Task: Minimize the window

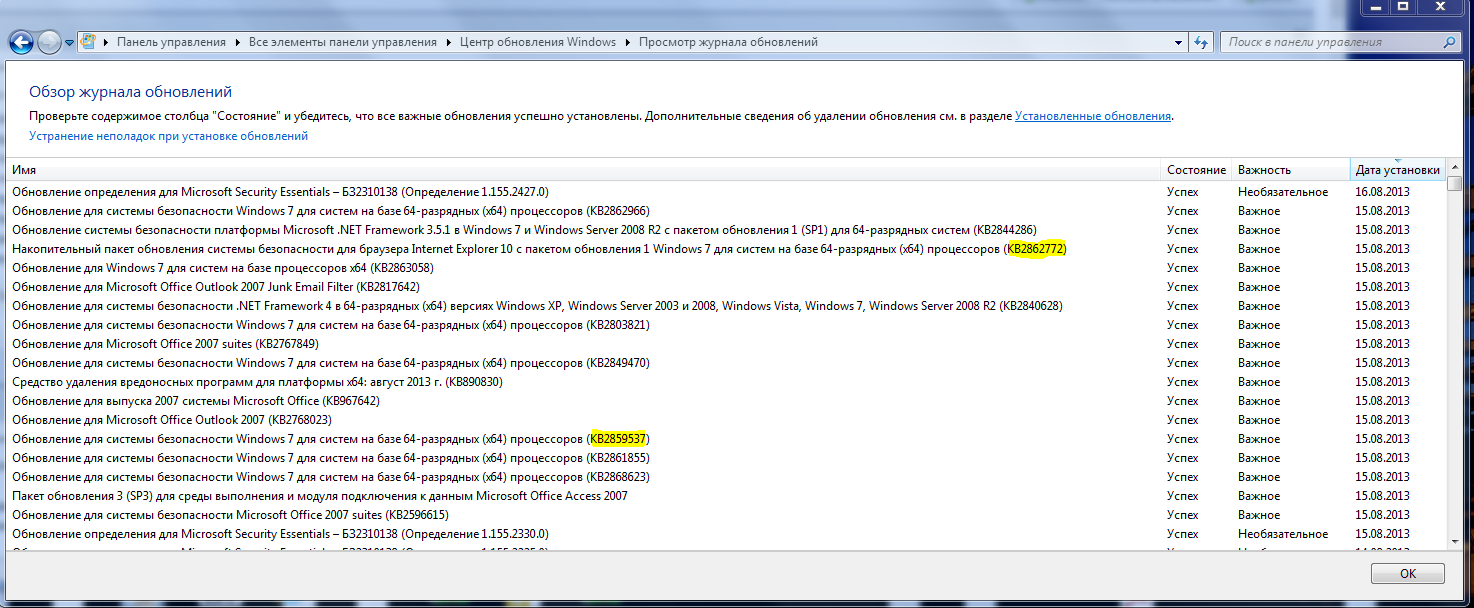Action: [1375, 7]
